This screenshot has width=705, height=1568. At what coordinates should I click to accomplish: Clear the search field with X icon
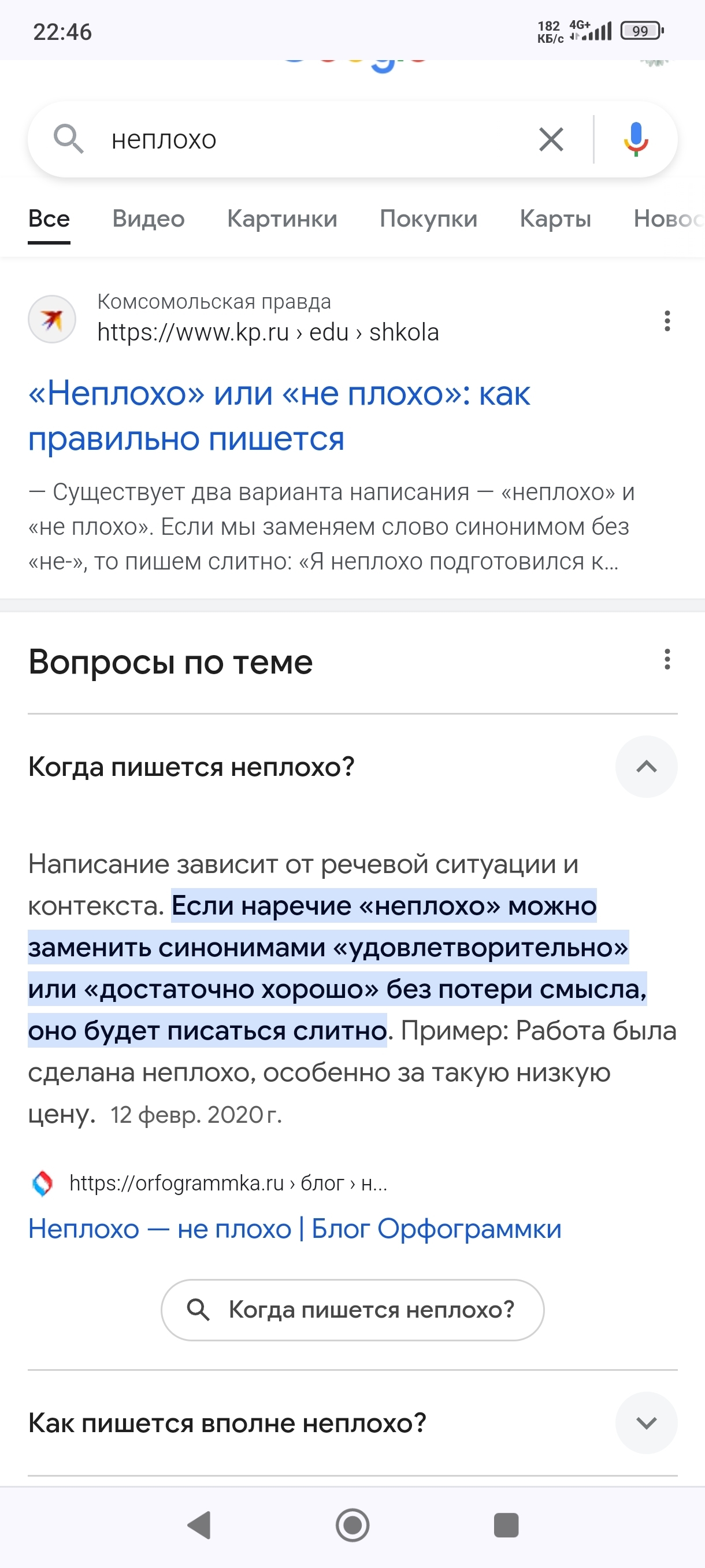point(551,139)
